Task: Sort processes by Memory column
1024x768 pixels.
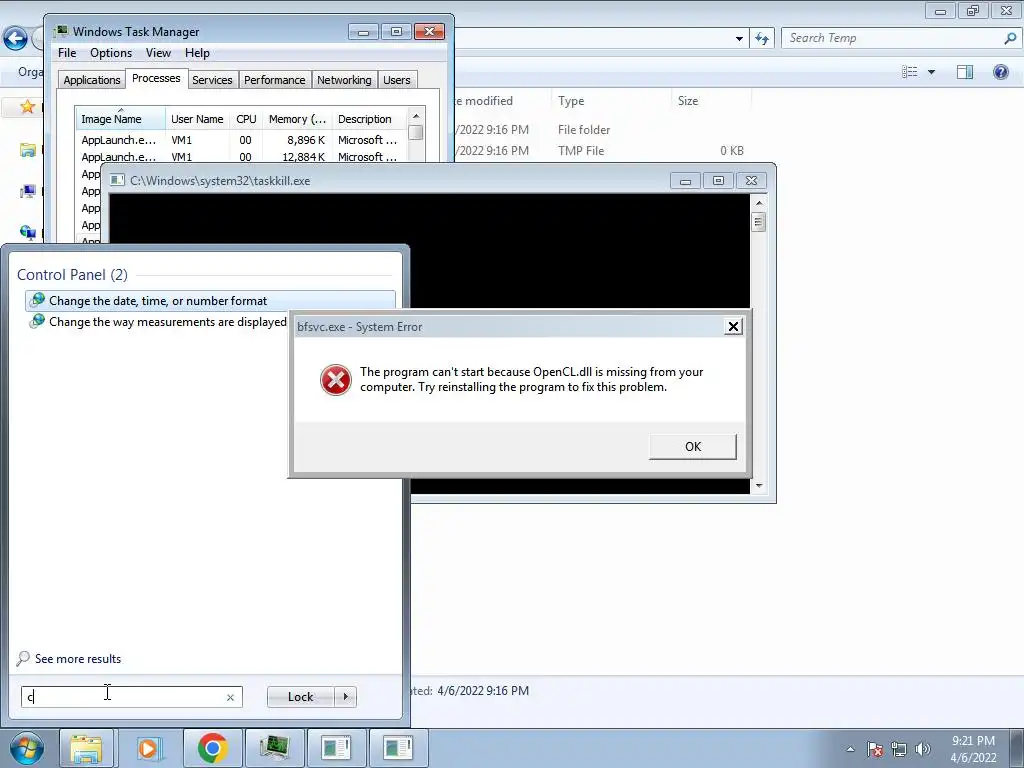Action: (297, 119)
